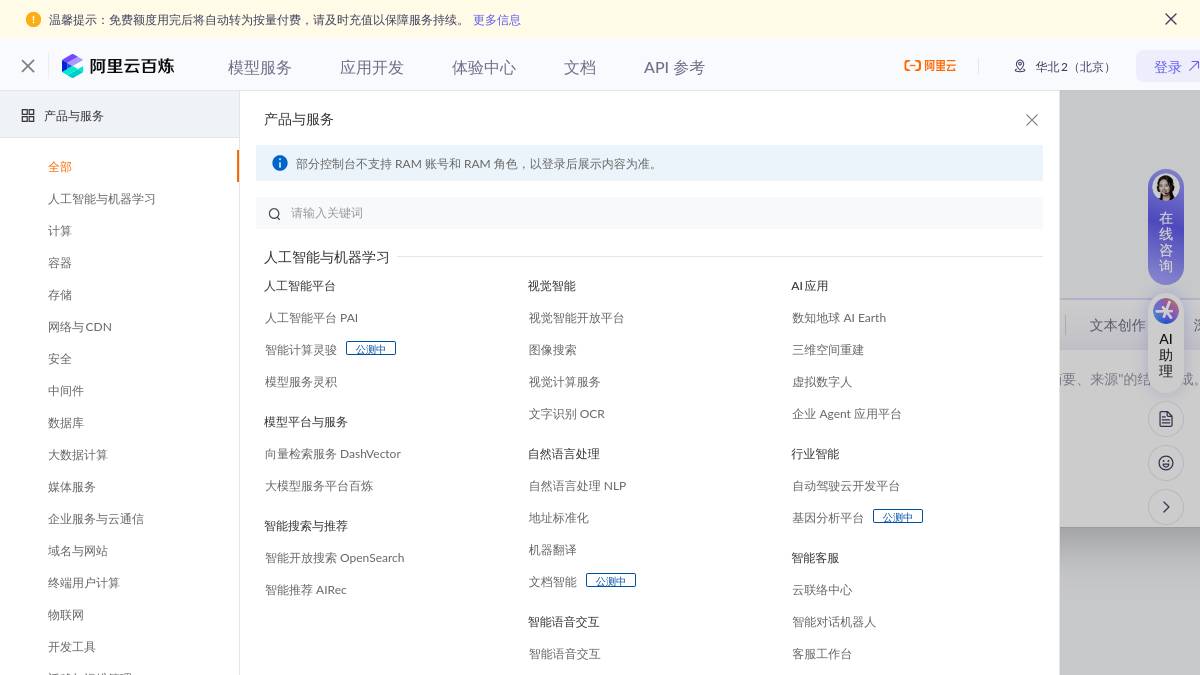Image resolution: width=1200 pixels, height=675 pixels.
Task: Open the region selector 华北2（北京）
Action: pos(1062,67)
